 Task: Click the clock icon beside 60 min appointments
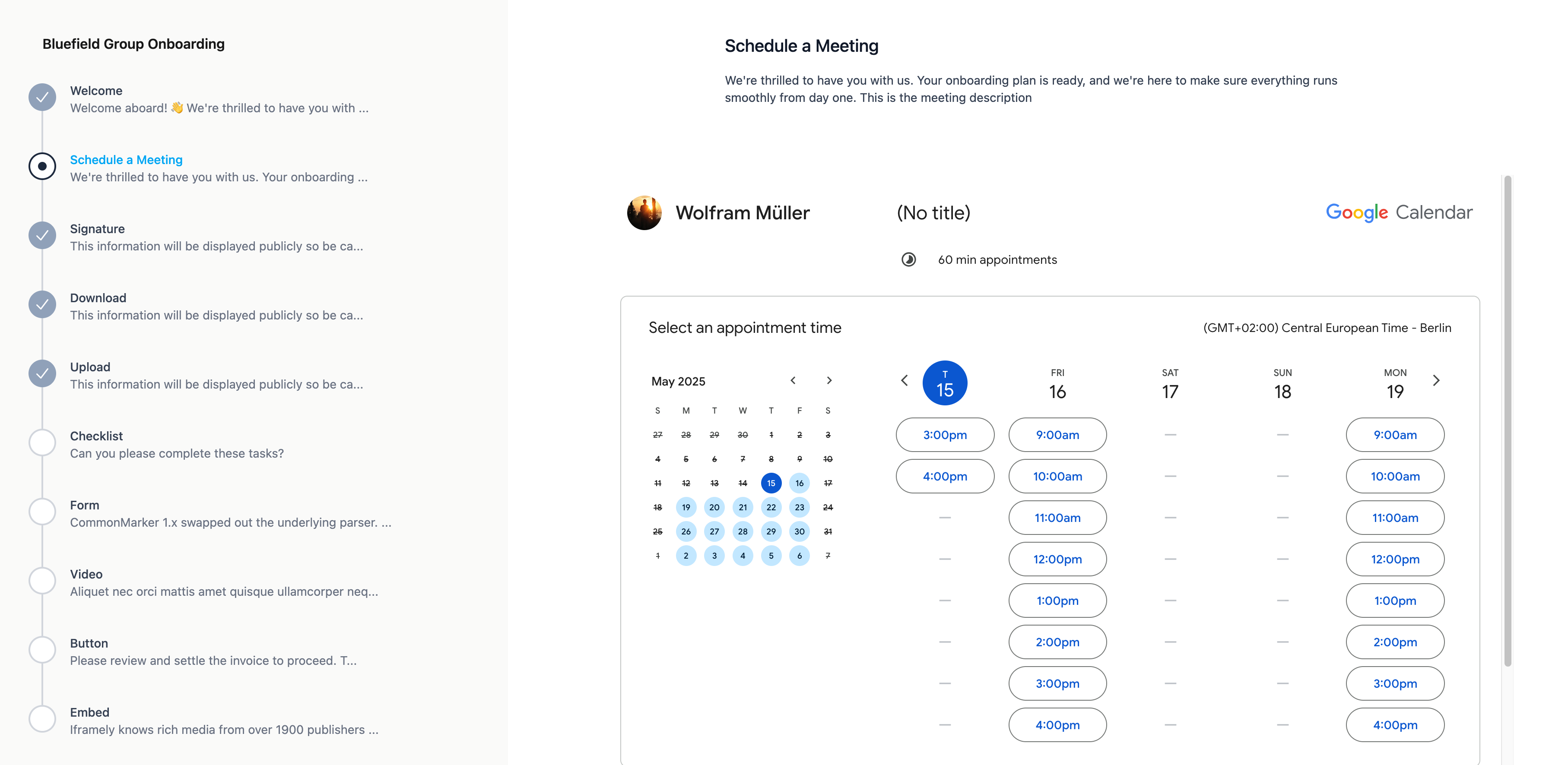click(908, 260)
